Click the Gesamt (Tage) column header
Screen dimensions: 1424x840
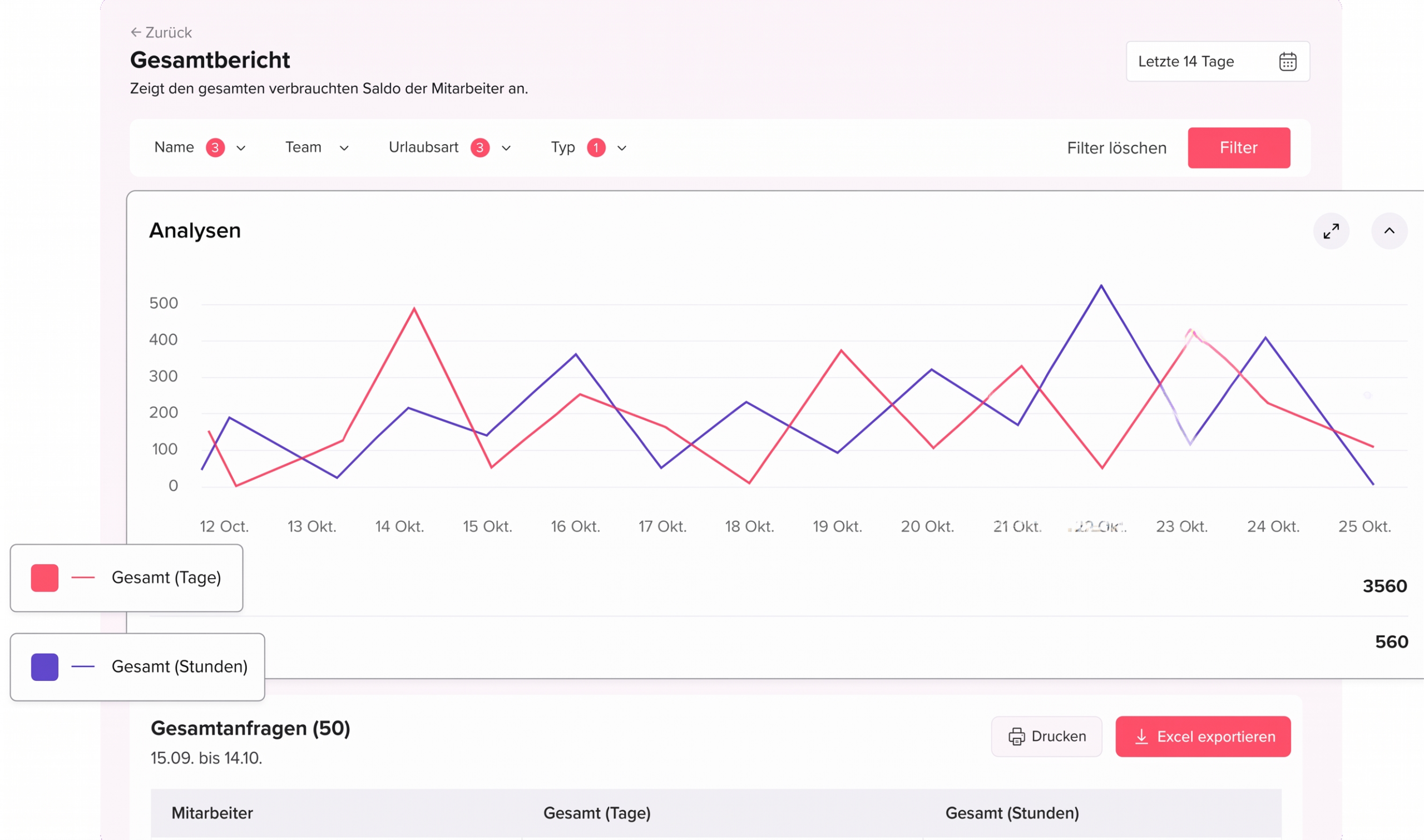point(596,813)
